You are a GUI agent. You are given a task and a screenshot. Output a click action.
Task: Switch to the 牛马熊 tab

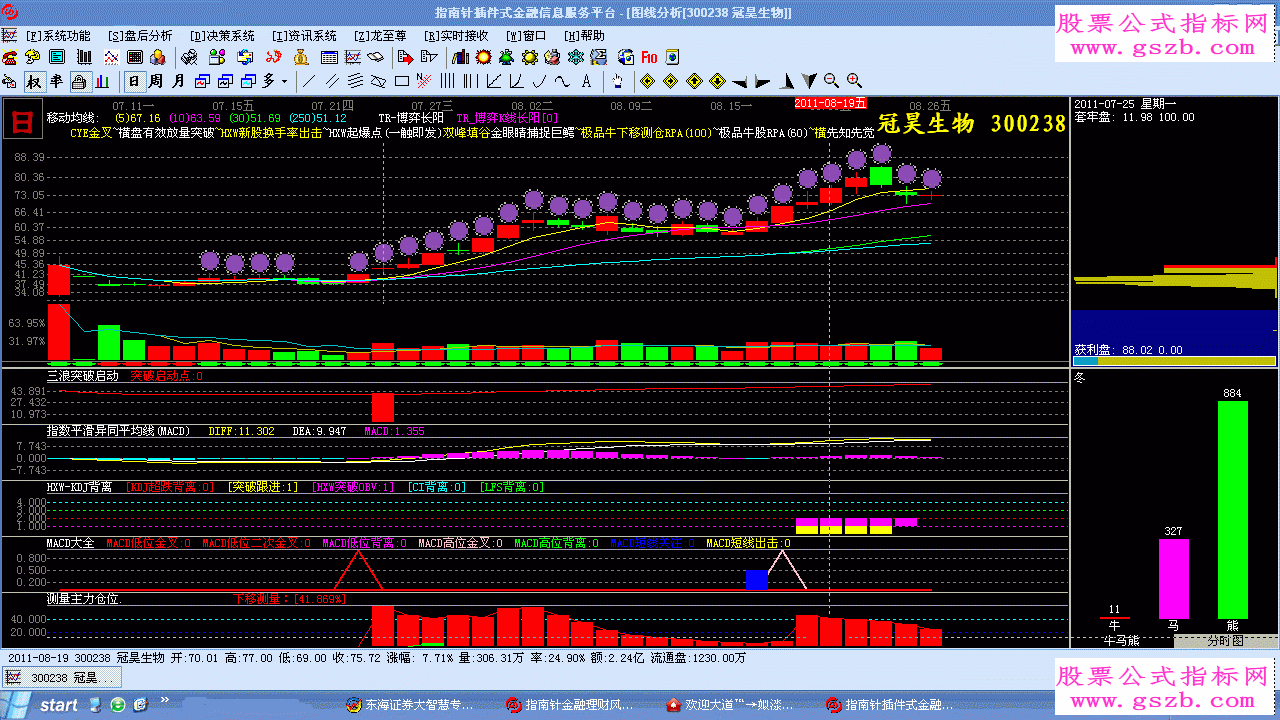tap(1121, 640)
